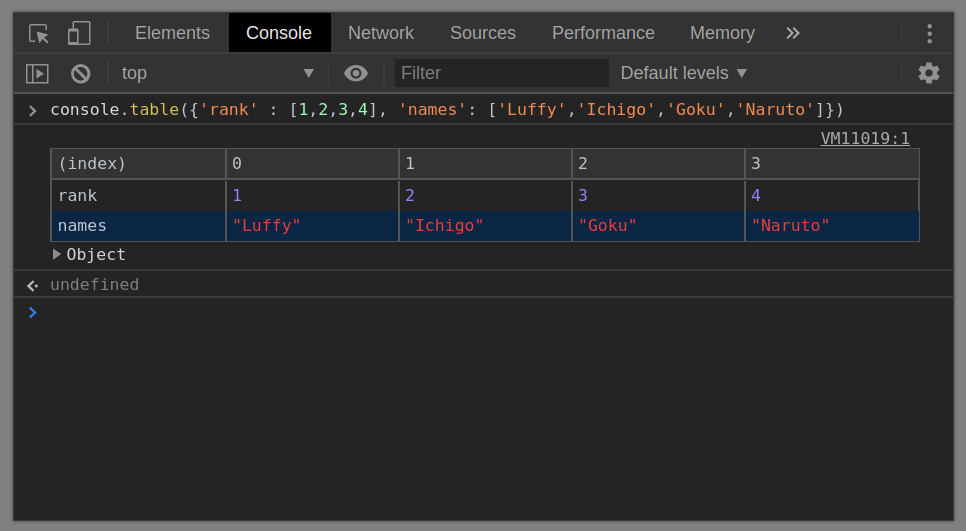Select the Console tab
Viewport: 966px width, 531px height.
[279, 33]
